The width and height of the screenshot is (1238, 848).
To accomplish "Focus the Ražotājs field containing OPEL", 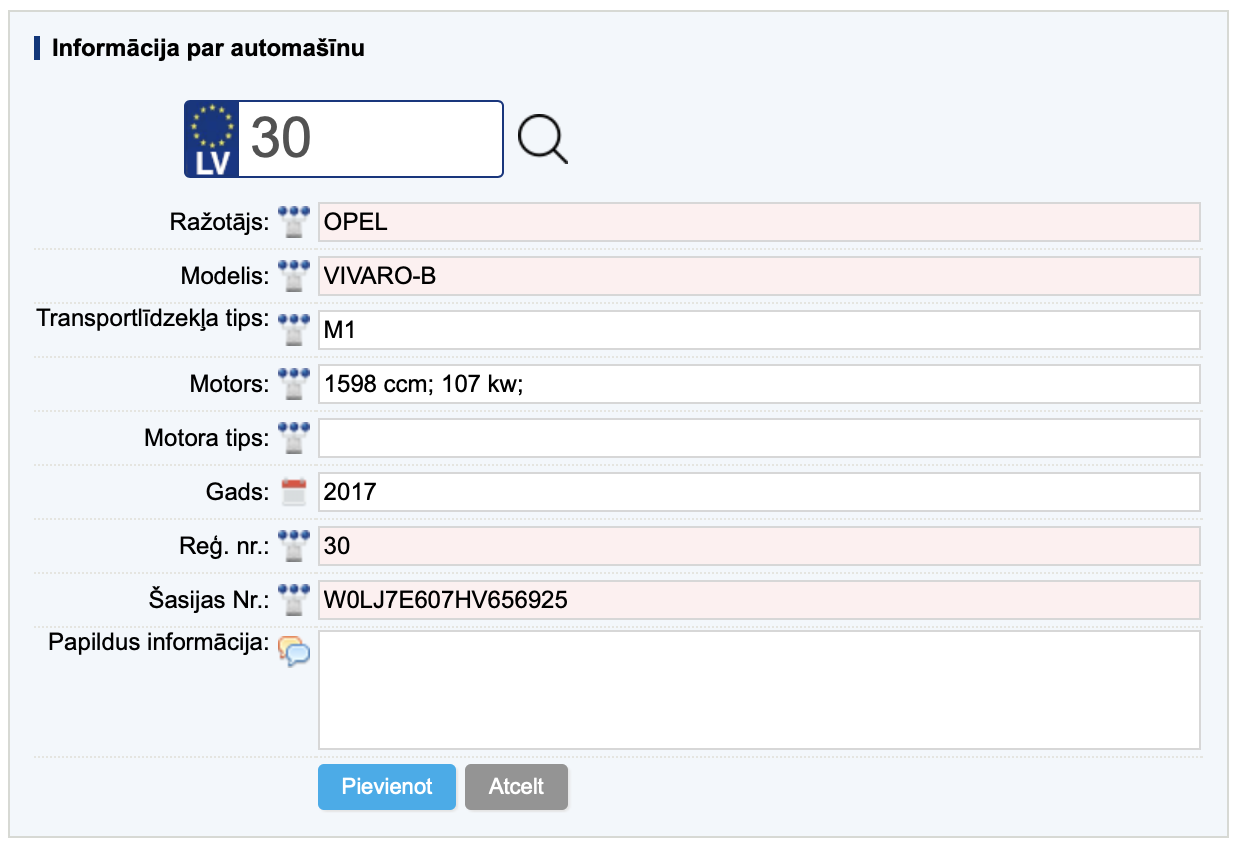I will pos(759,222).
